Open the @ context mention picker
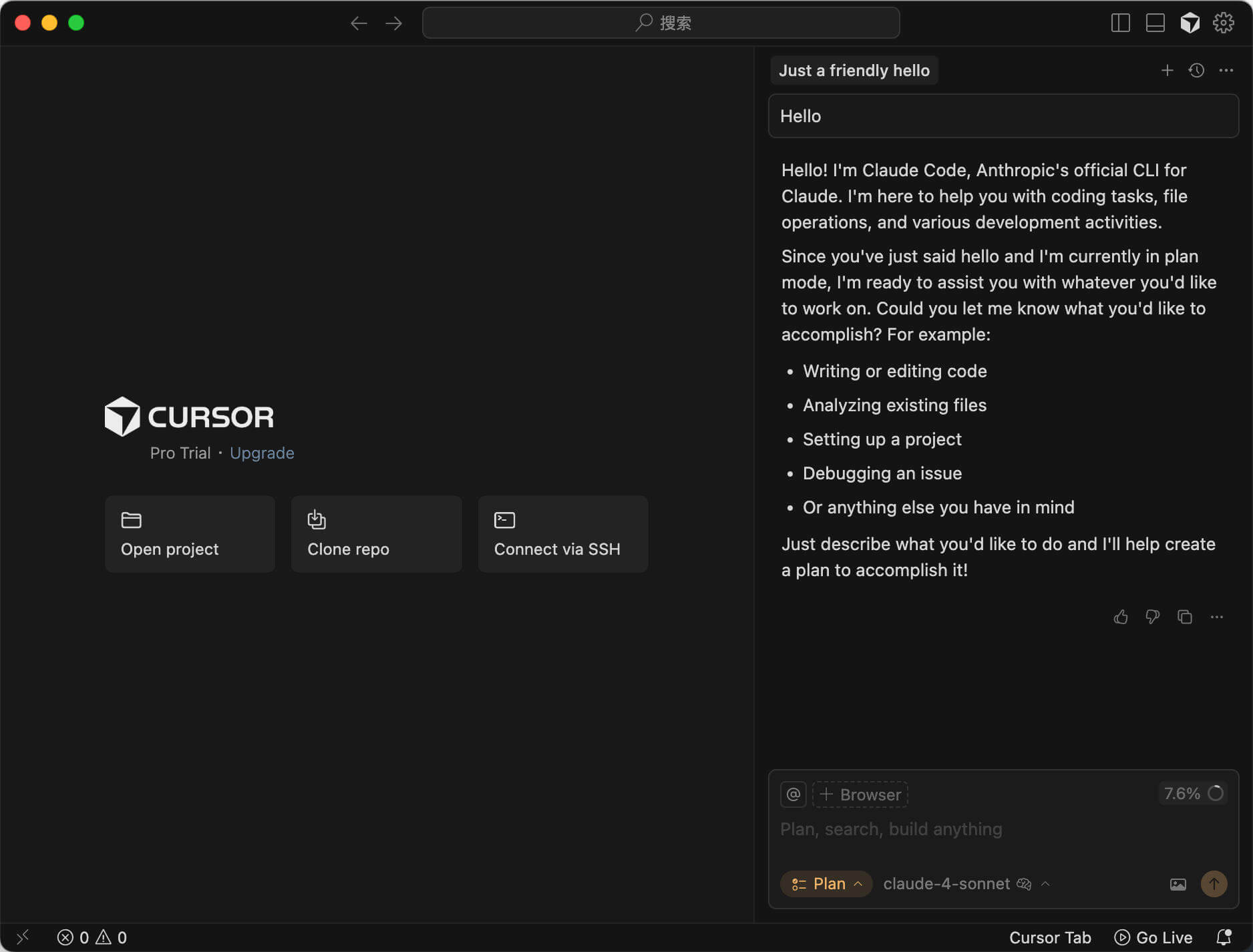Screen dimensions: 1253x952 (793, 794)
